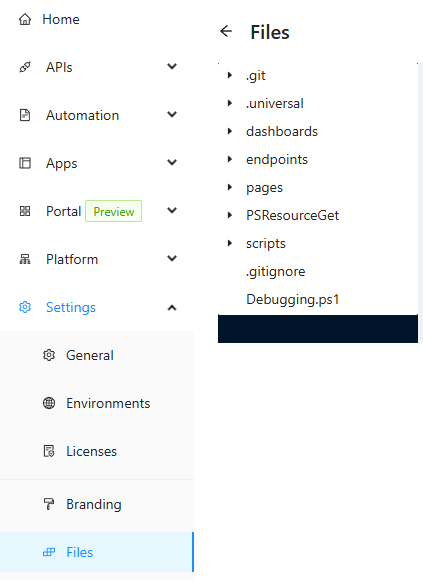Click the Automation document icon
Image resolution: width=423 pixels, height=580 pixels.
point(25,115)
